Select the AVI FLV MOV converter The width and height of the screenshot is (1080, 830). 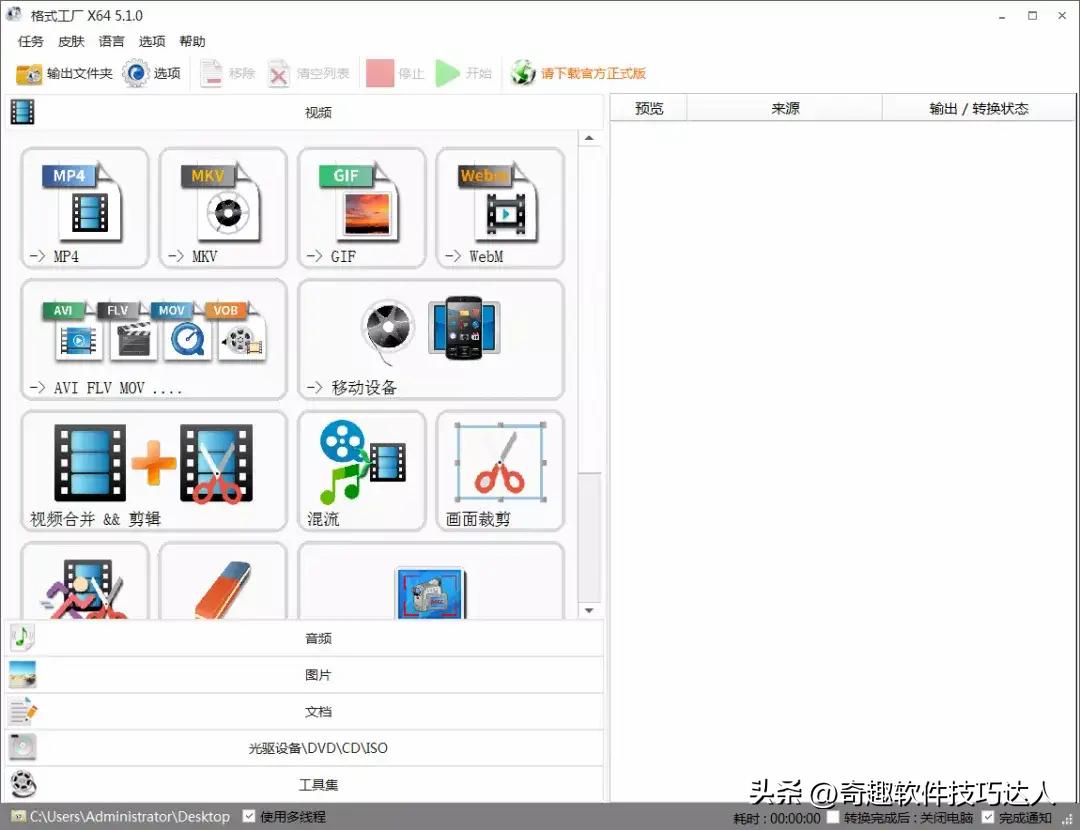(152, 340)
